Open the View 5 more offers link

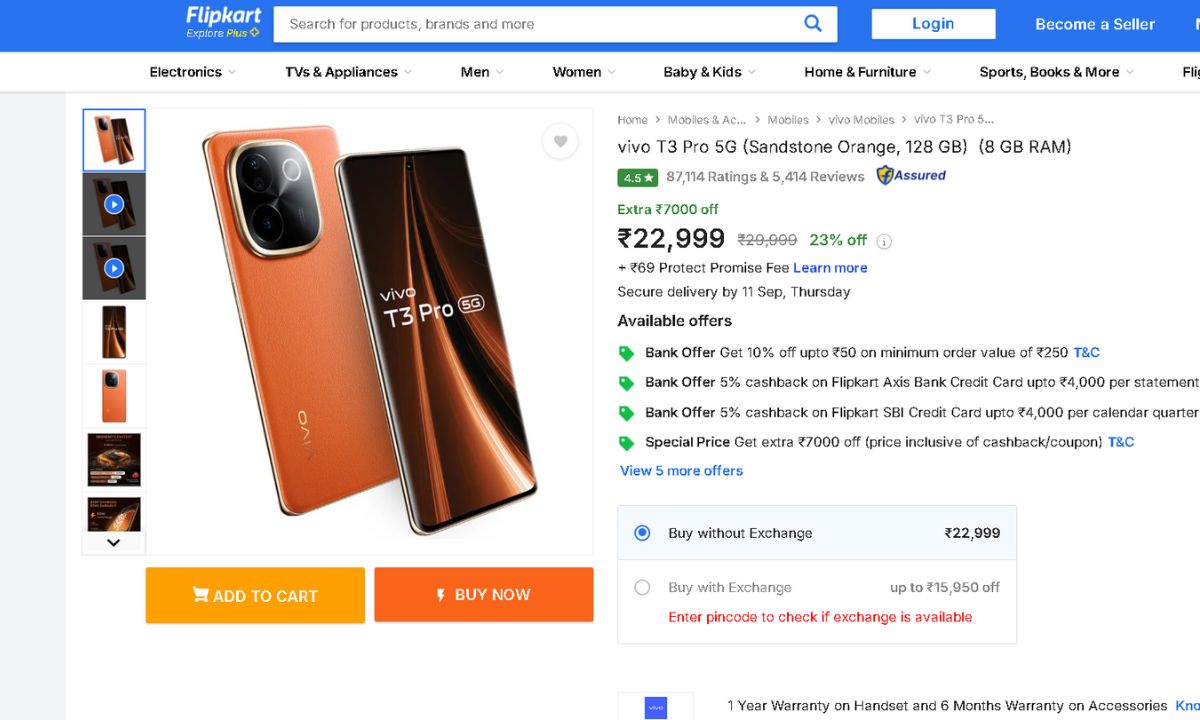[x=681, y=471]
